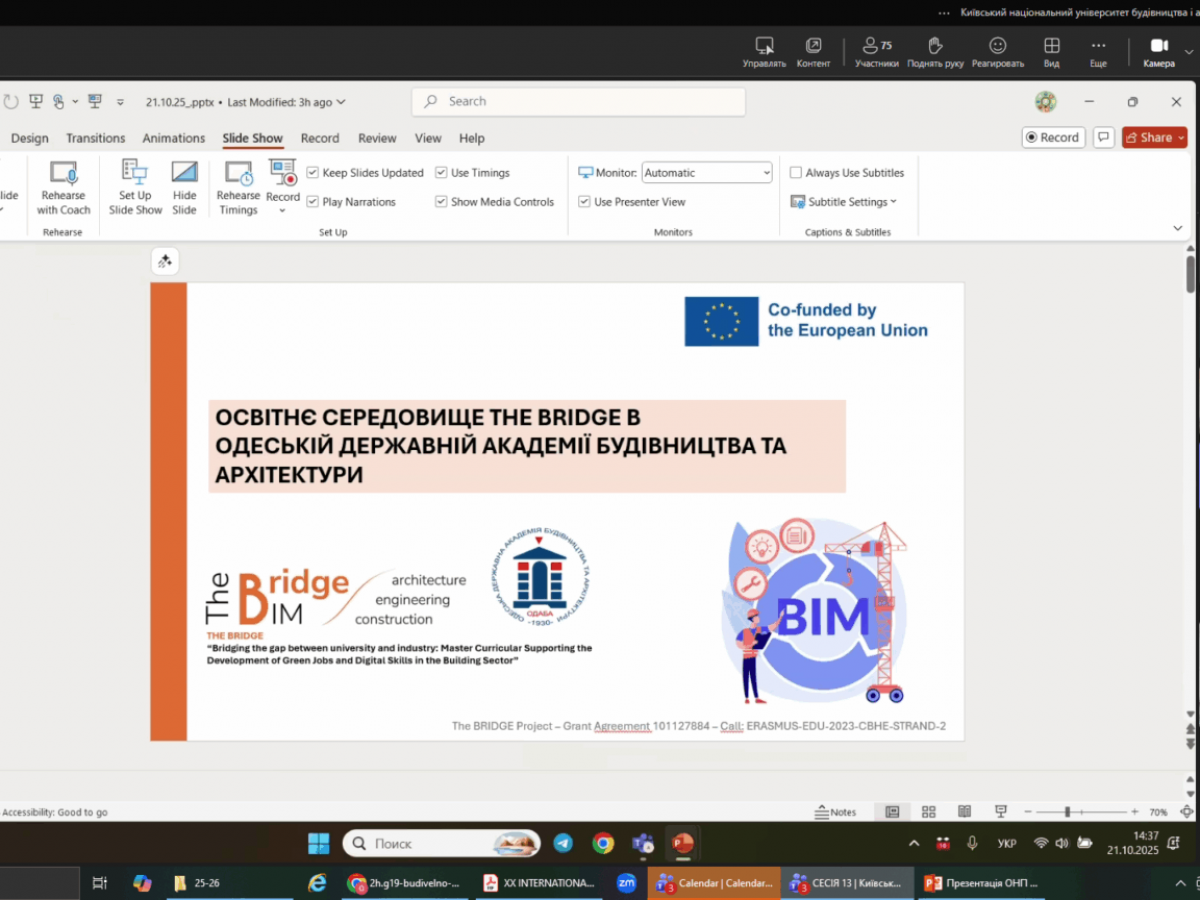Open the Notes pane from the status bar
The width and height of the screenshot is (1200, 900).
tap(835, 811)
